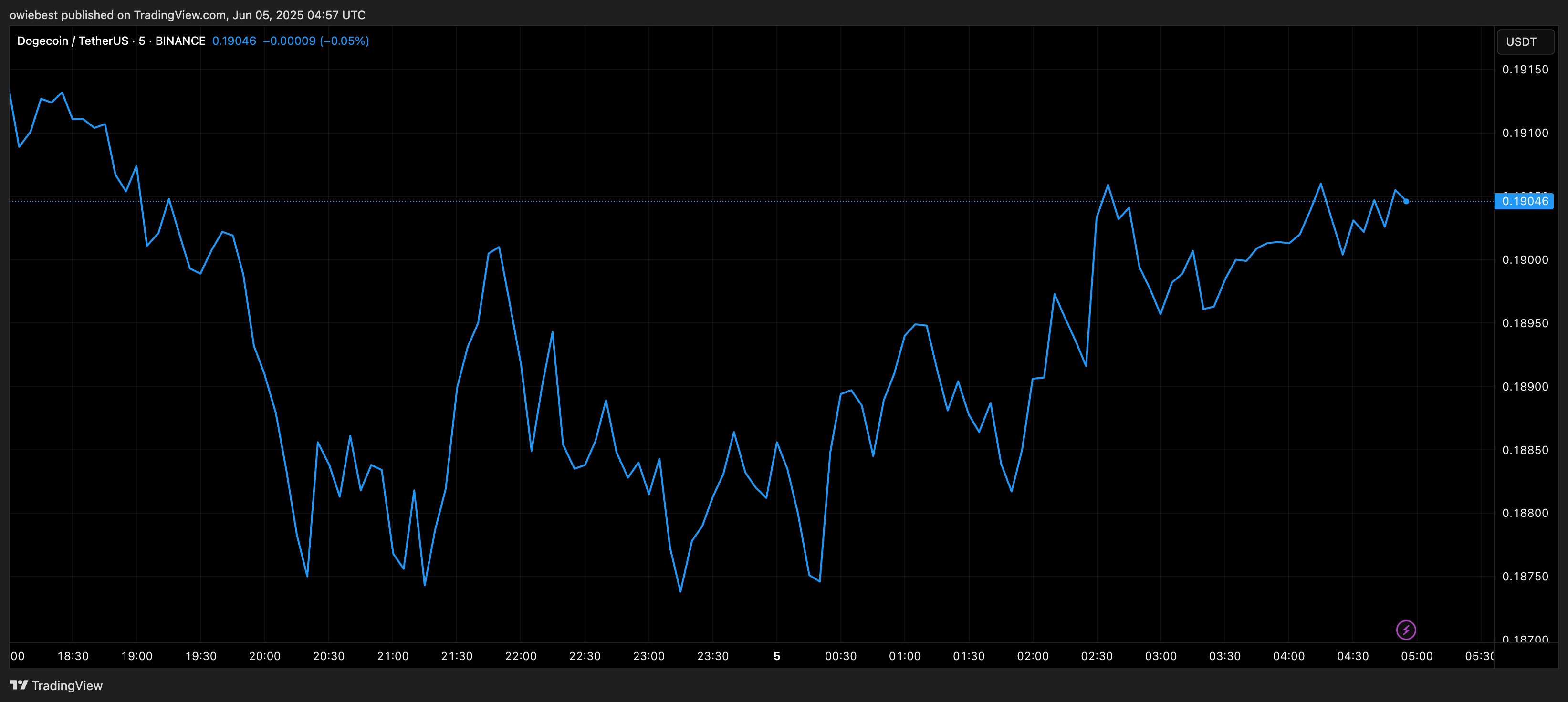Image resolution: width=1568 pixels, height=702 pixels.
Task: Click the 0.19046 last price in legend
Action: [234, 41]
